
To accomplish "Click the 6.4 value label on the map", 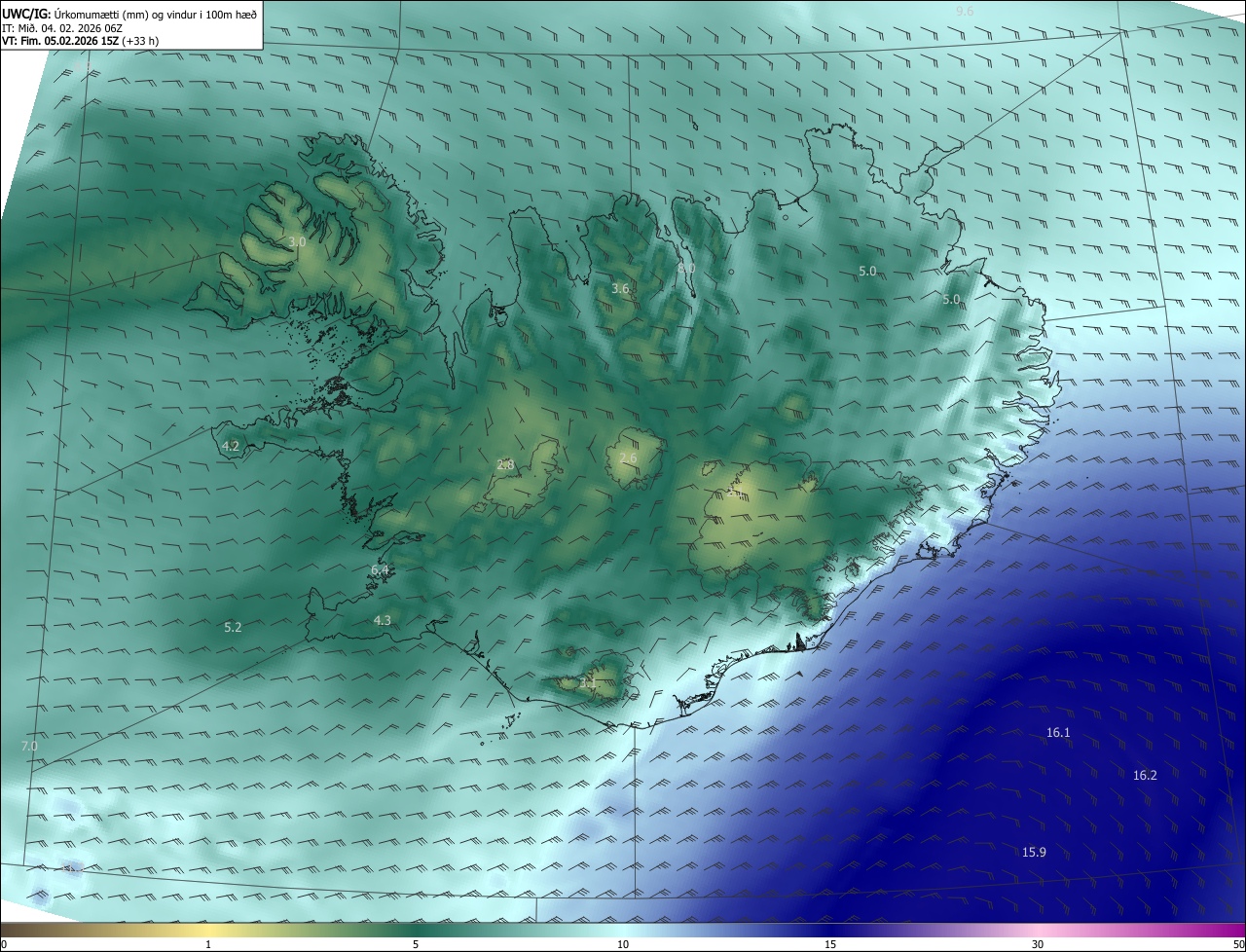I will pyautogui.click(x=380, y=569).
